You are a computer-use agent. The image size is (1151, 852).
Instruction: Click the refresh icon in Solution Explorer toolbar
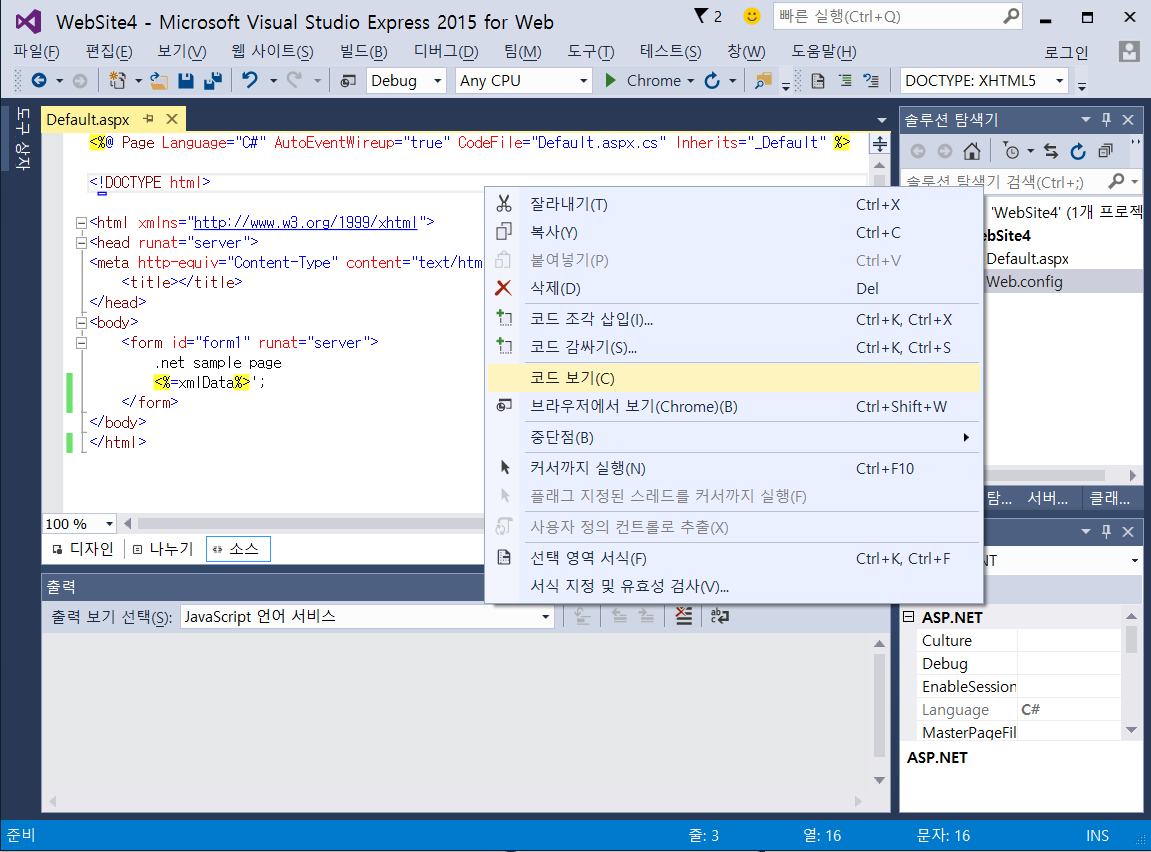[1077, 151]
